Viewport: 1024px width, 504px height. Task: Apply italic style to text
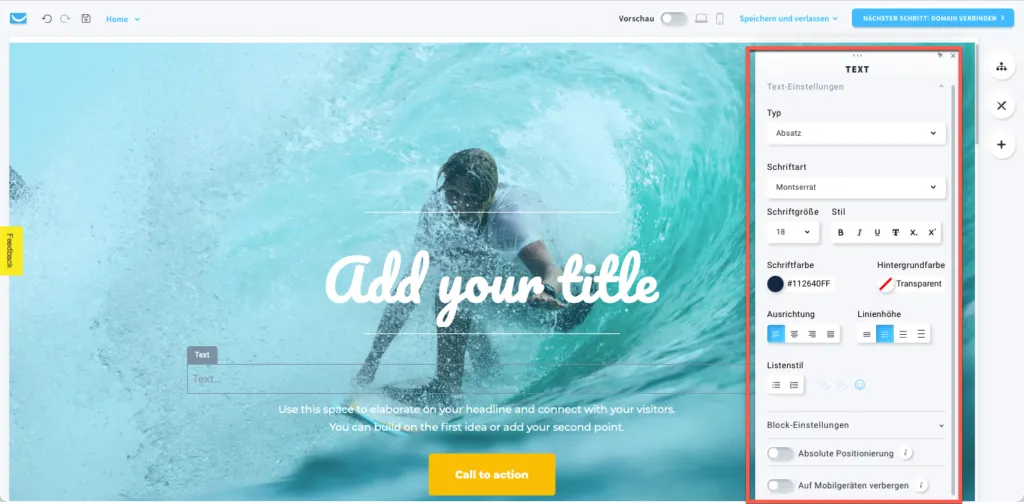point(859,232)
